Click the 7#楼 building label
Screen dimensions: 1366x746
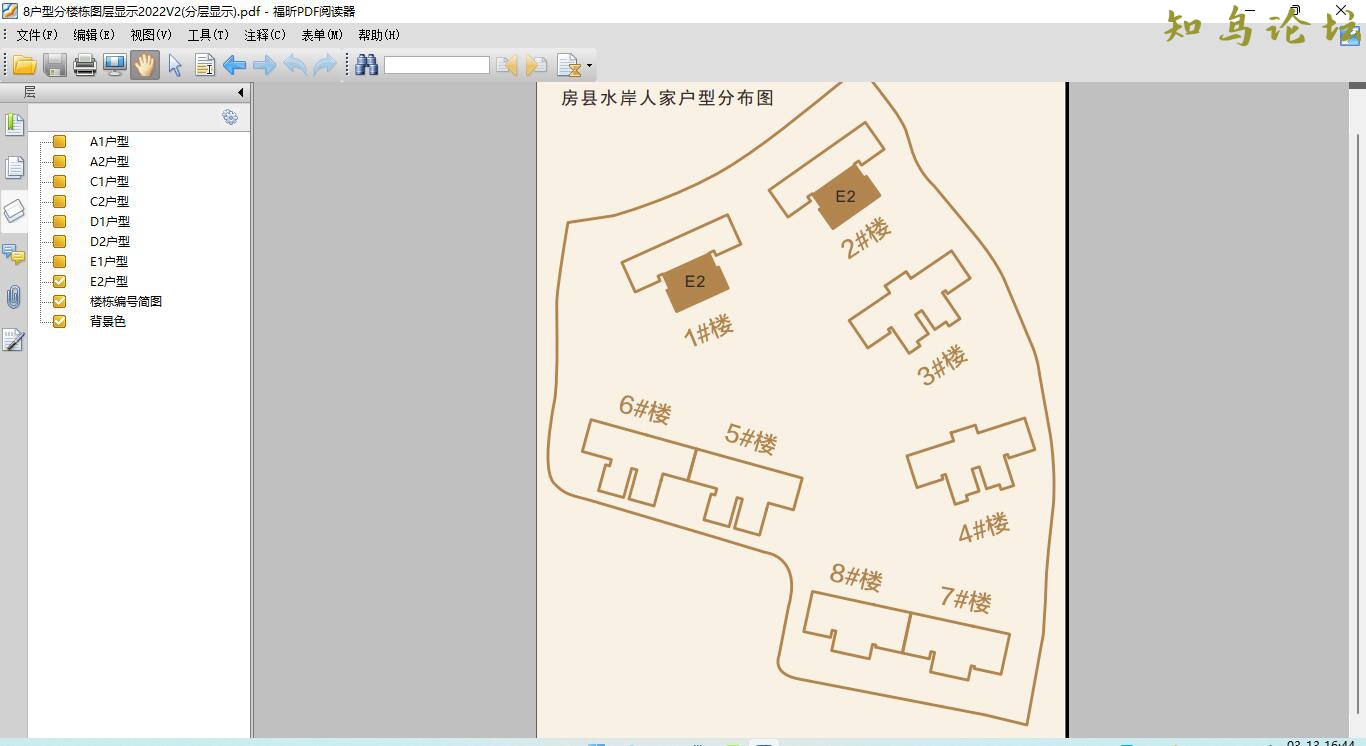966,600
